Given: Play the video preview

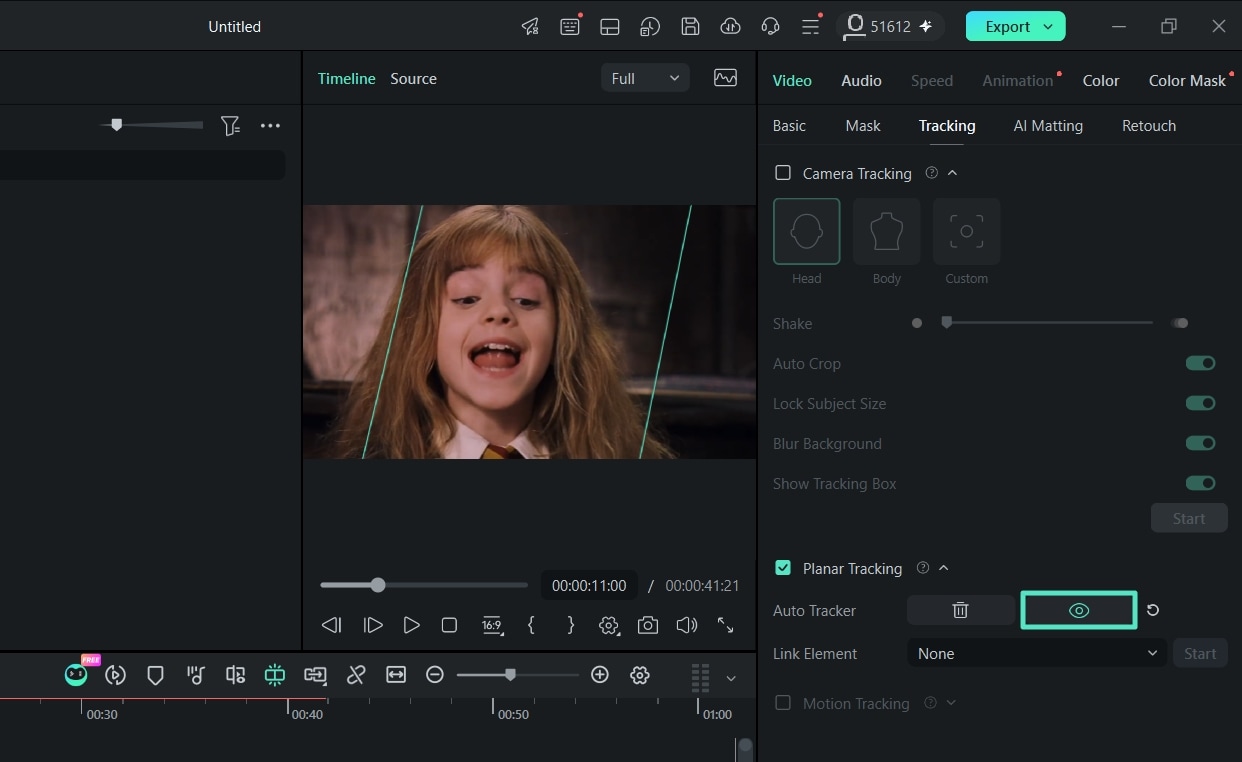Looking at the screenshot, I should tap(411, 625).
